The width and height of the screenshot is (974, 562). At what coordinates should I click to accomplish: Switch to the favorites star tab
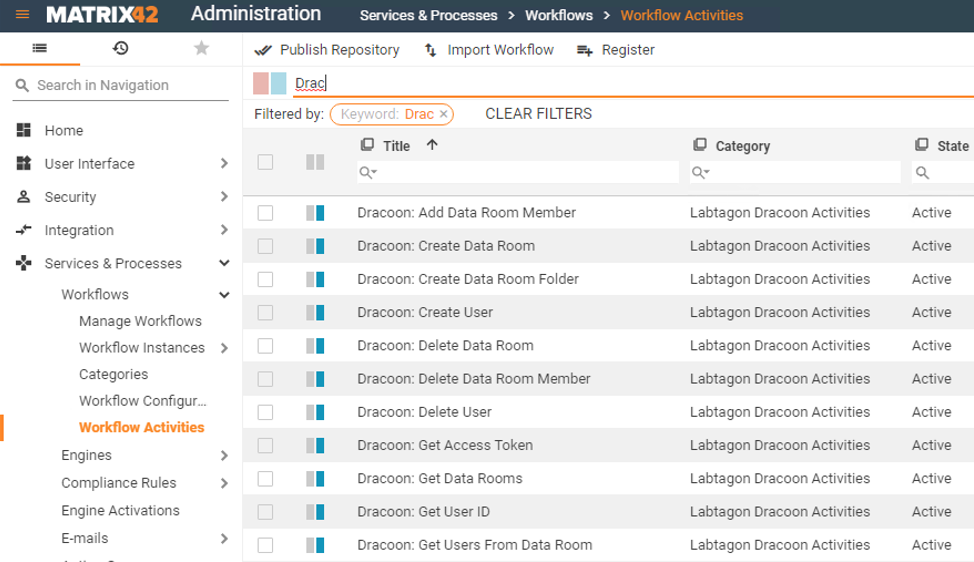pos(201,48)
